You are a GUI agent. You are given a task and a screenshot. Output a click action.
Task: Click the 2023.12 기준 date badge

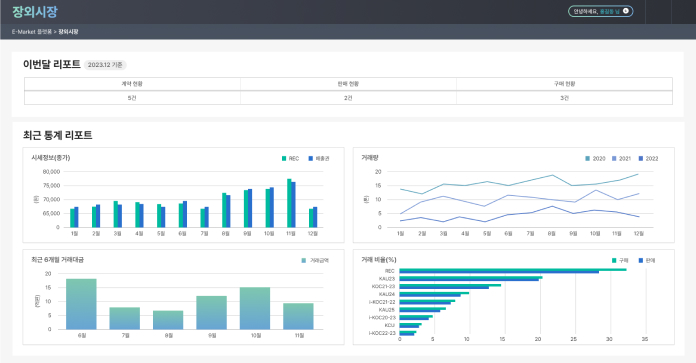coord(105,65)
